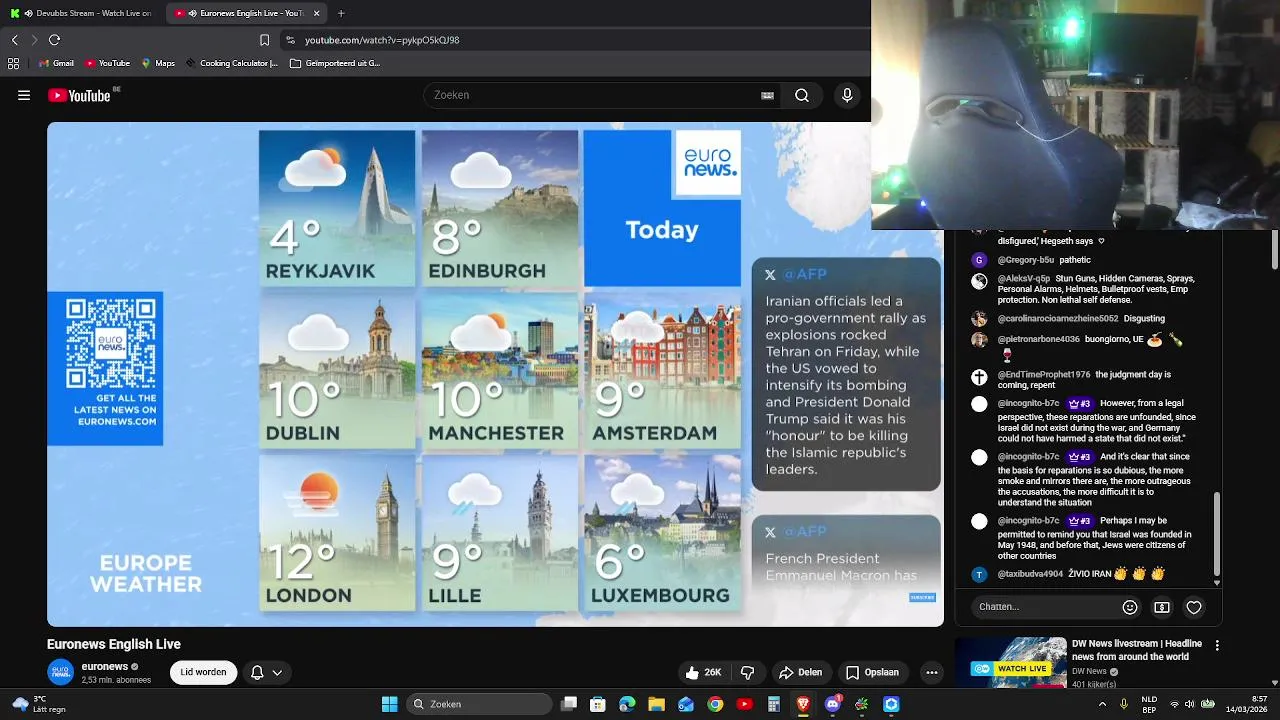
Task: Open Cooking Calculator bookmark
Action: [232, 63]
